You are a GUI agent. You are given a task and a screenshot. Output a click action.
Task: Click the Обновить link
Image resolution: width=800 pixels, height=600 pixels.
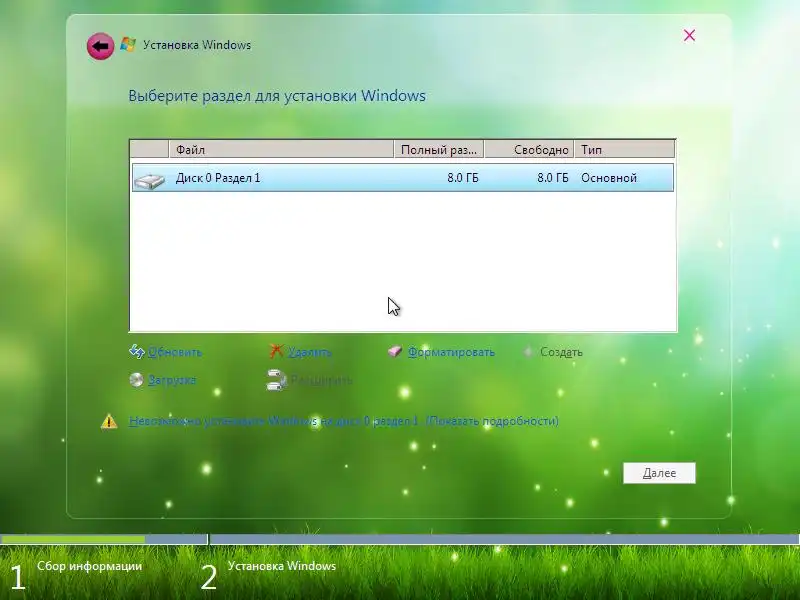[x=174, y=352]
